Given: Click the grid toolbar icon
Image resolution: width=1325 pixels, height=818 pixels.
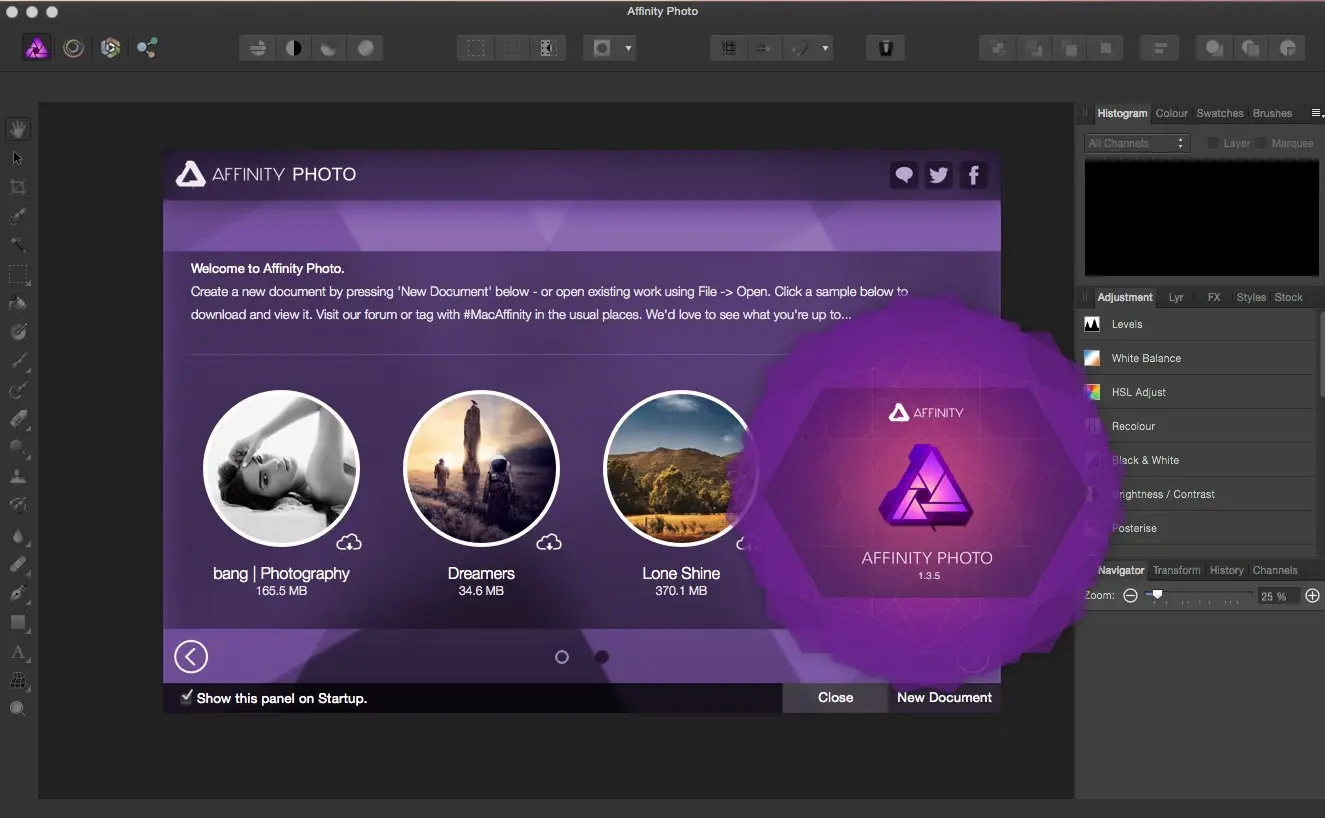Looking at the screenshot, I should point(729,47).
